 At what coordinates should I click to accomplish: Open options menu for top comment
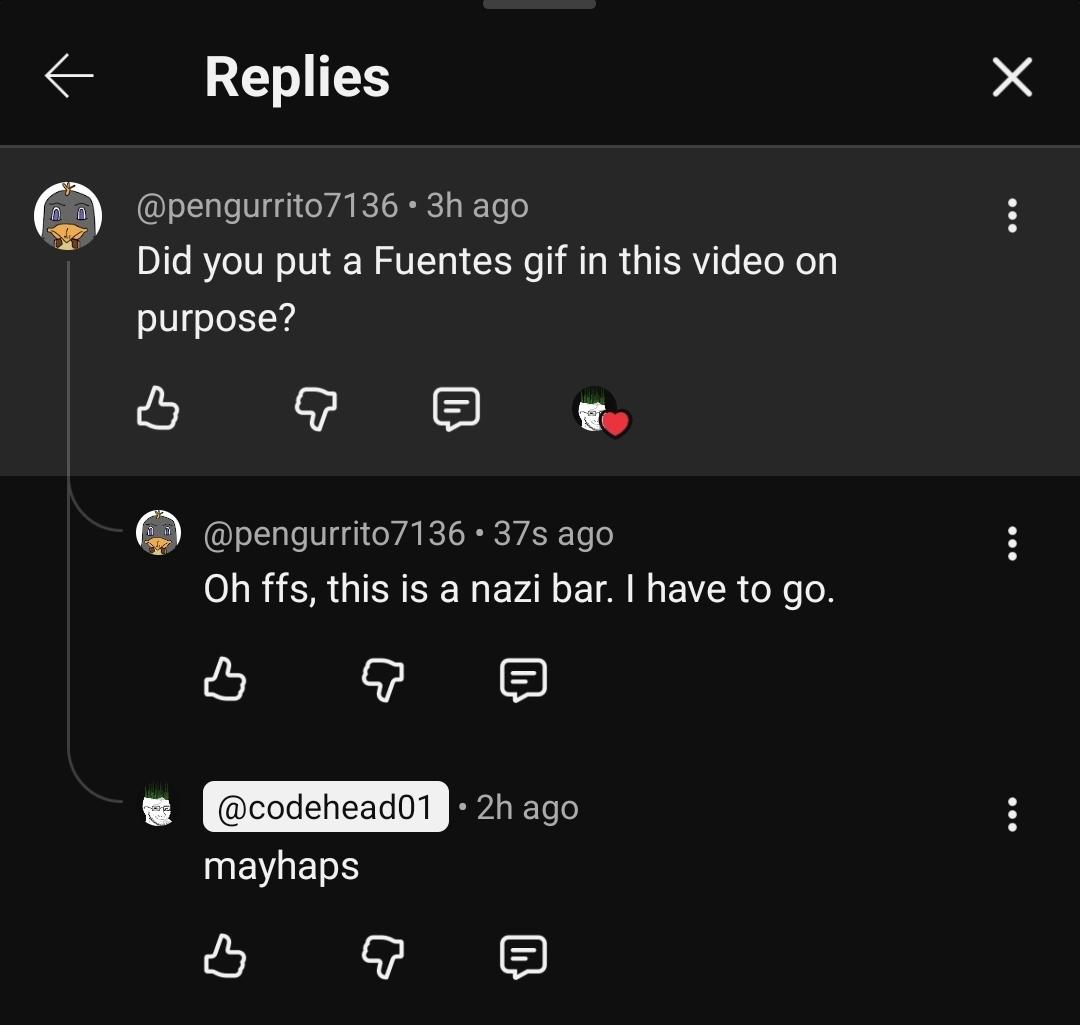click(1012, 215)
